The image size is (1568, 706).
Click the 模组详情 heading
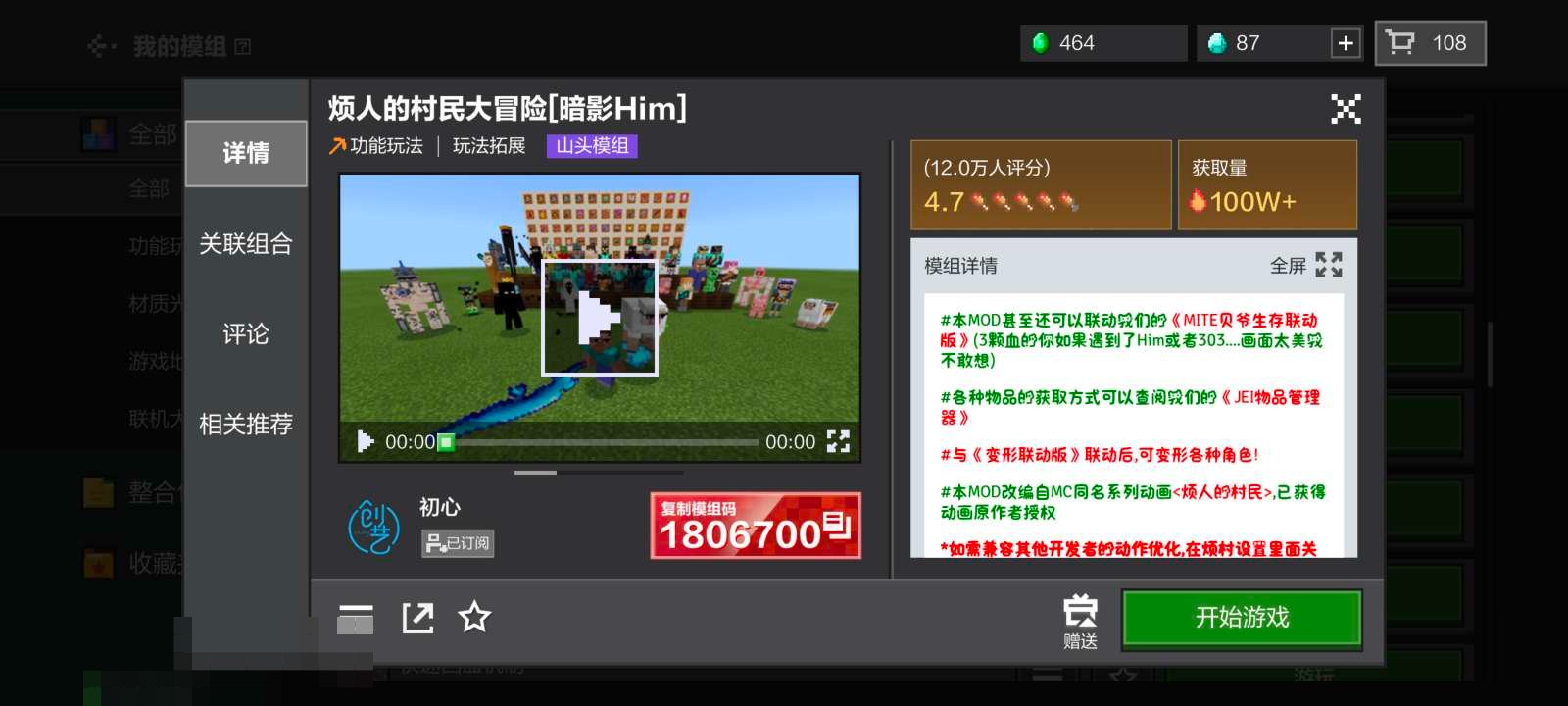coord(960,266)
